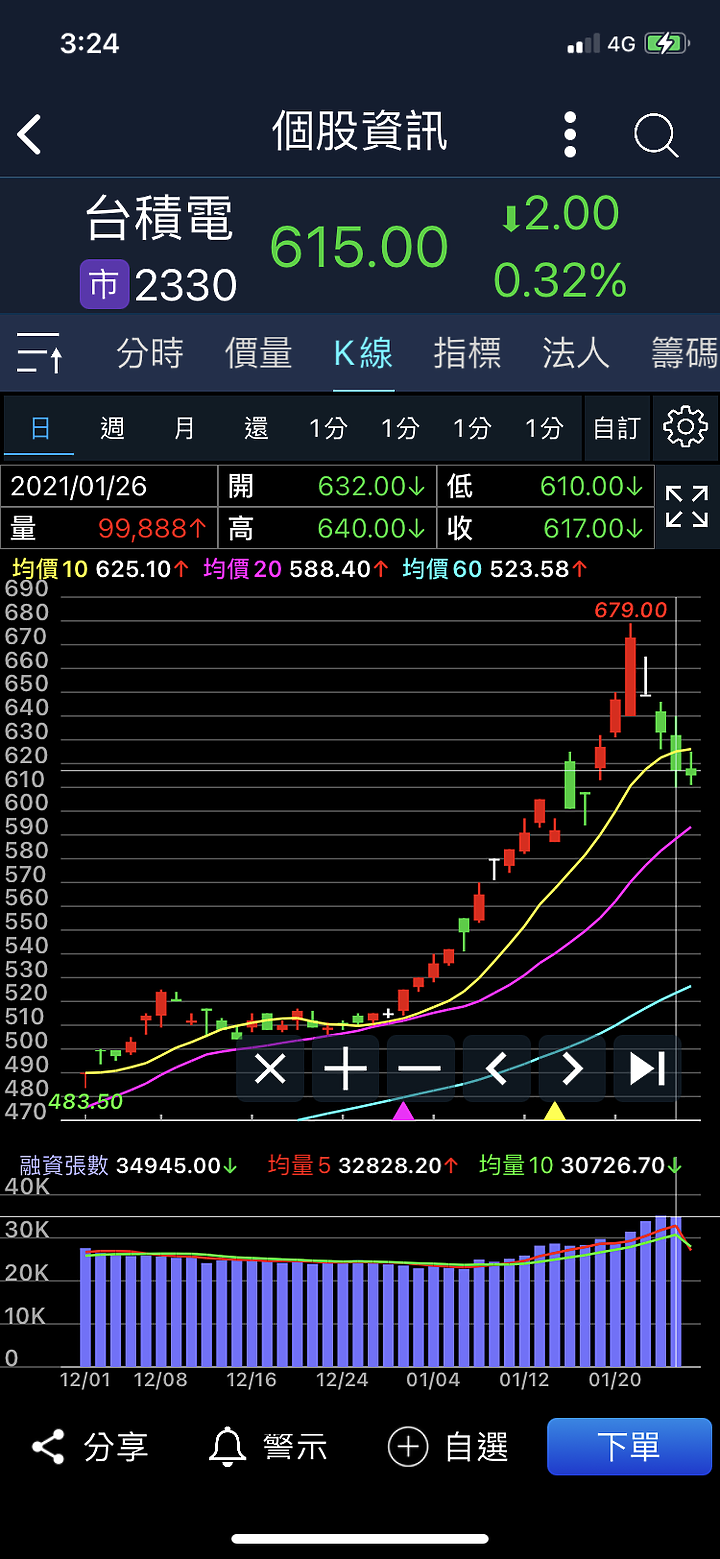Tap 均價10 moving average label
720x1559 pixels.
point(51,569)
